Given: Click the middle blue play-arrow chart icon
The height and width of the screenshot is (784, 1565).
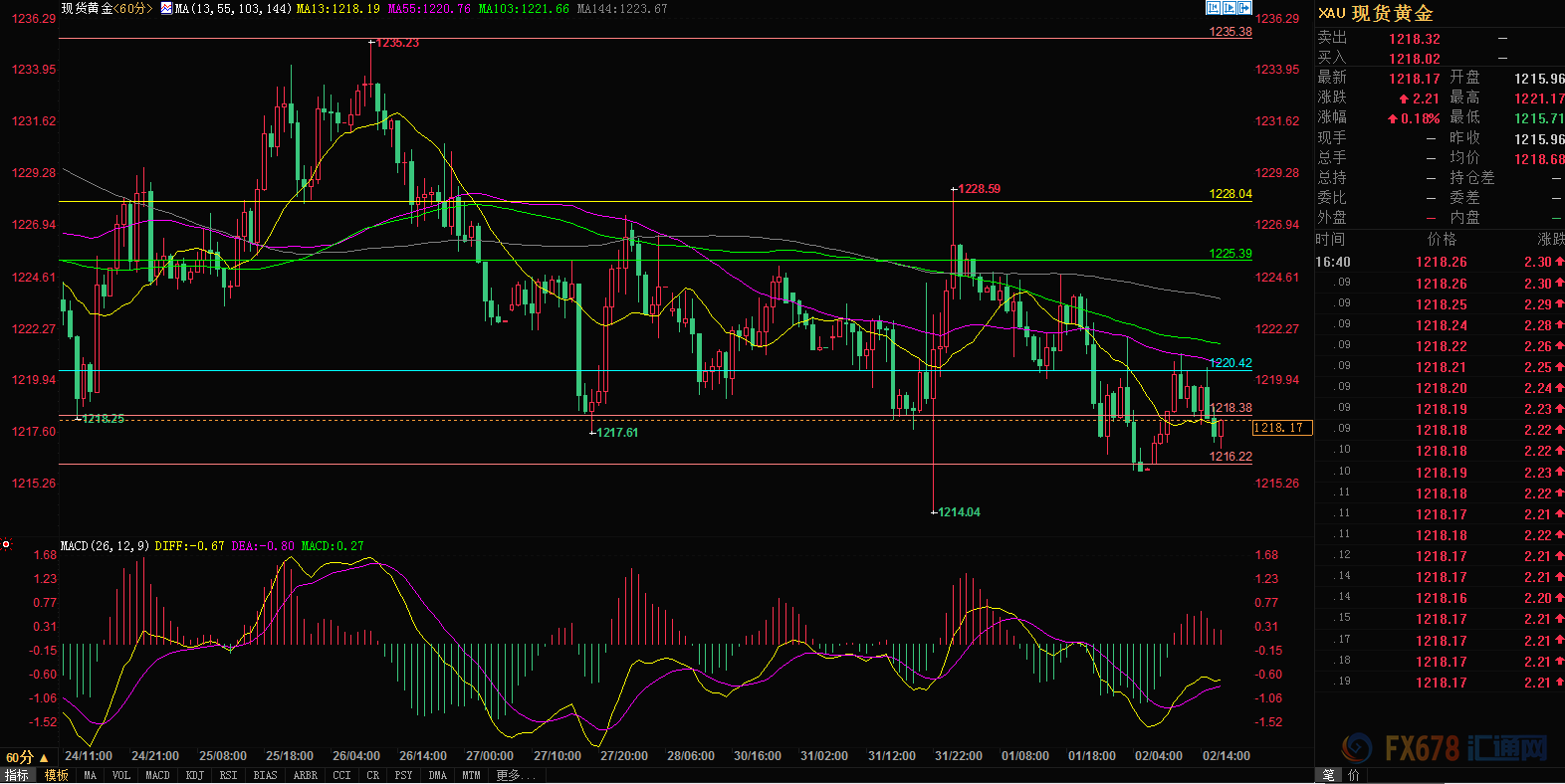Looking at the screenshot, I should click(x=1229, y=8).
